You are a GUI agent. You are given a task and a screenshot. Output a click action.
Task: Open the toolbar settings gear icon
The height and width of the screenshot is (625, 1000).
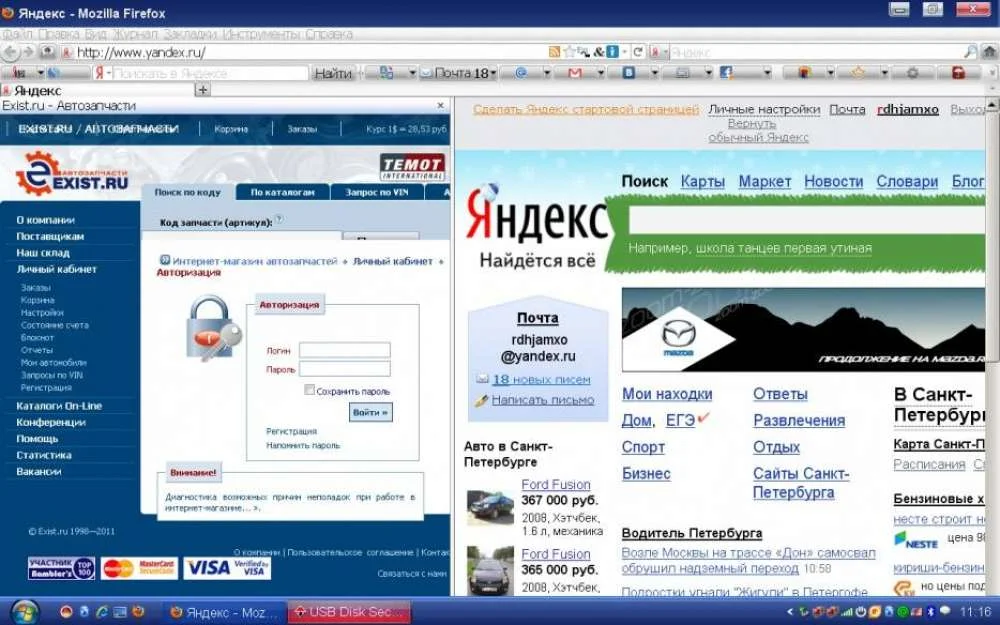[x=913, y=73]
